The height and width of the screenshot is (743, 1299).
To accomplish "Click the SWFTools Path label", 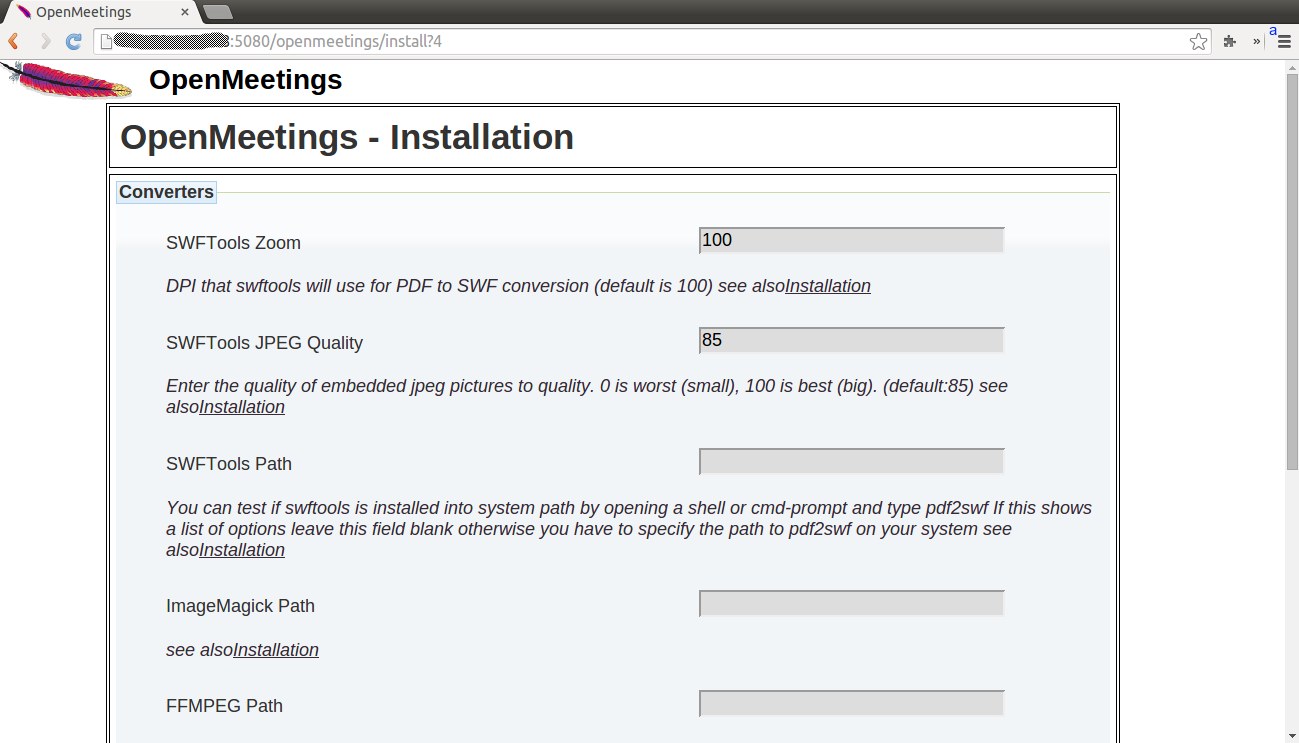I will click(x=229, y=464).
